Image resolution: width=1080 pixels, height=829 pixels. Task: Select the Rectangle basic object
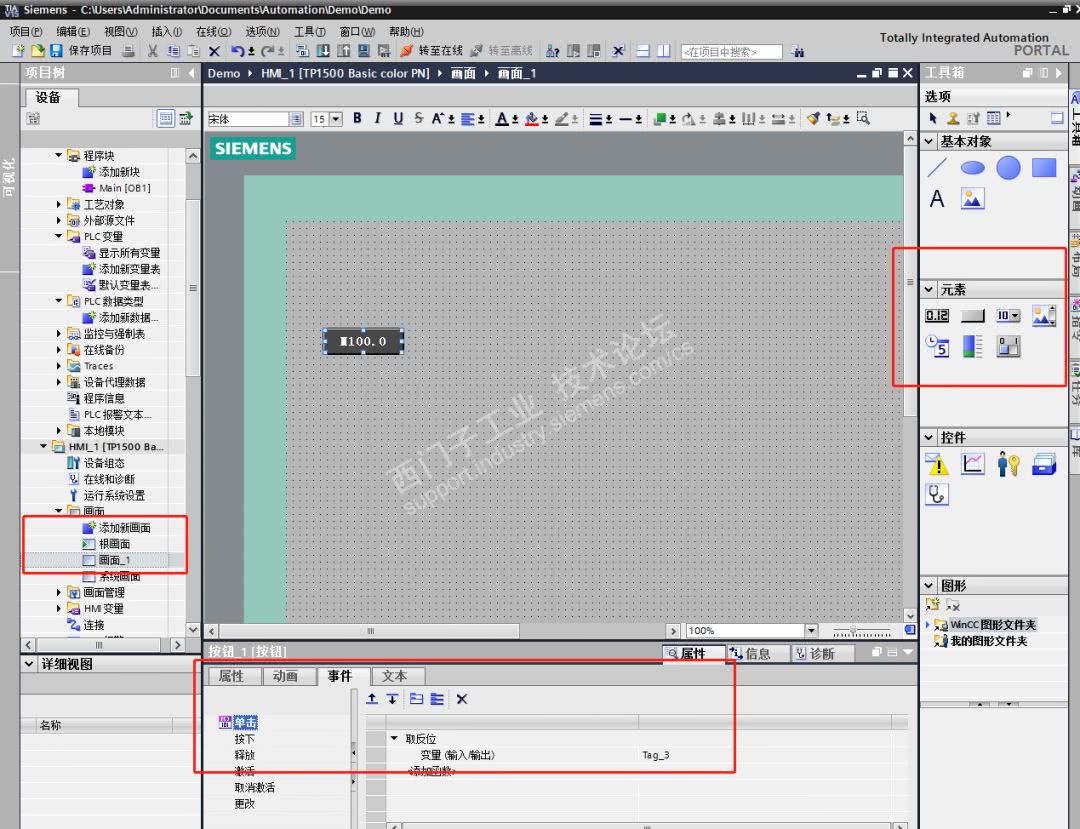(1044, 167)
